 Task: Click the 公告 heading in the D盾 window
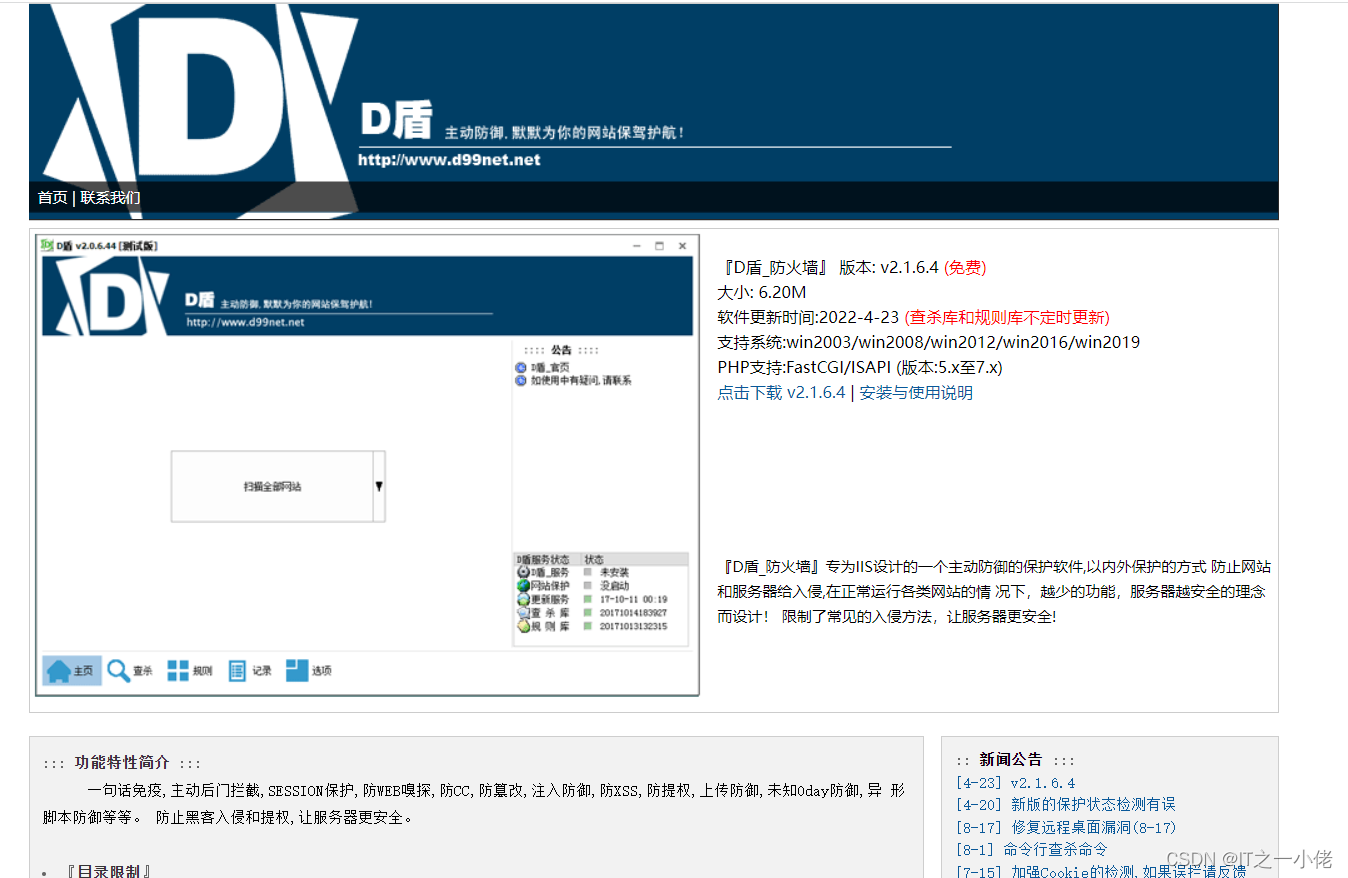pos(561,350)
